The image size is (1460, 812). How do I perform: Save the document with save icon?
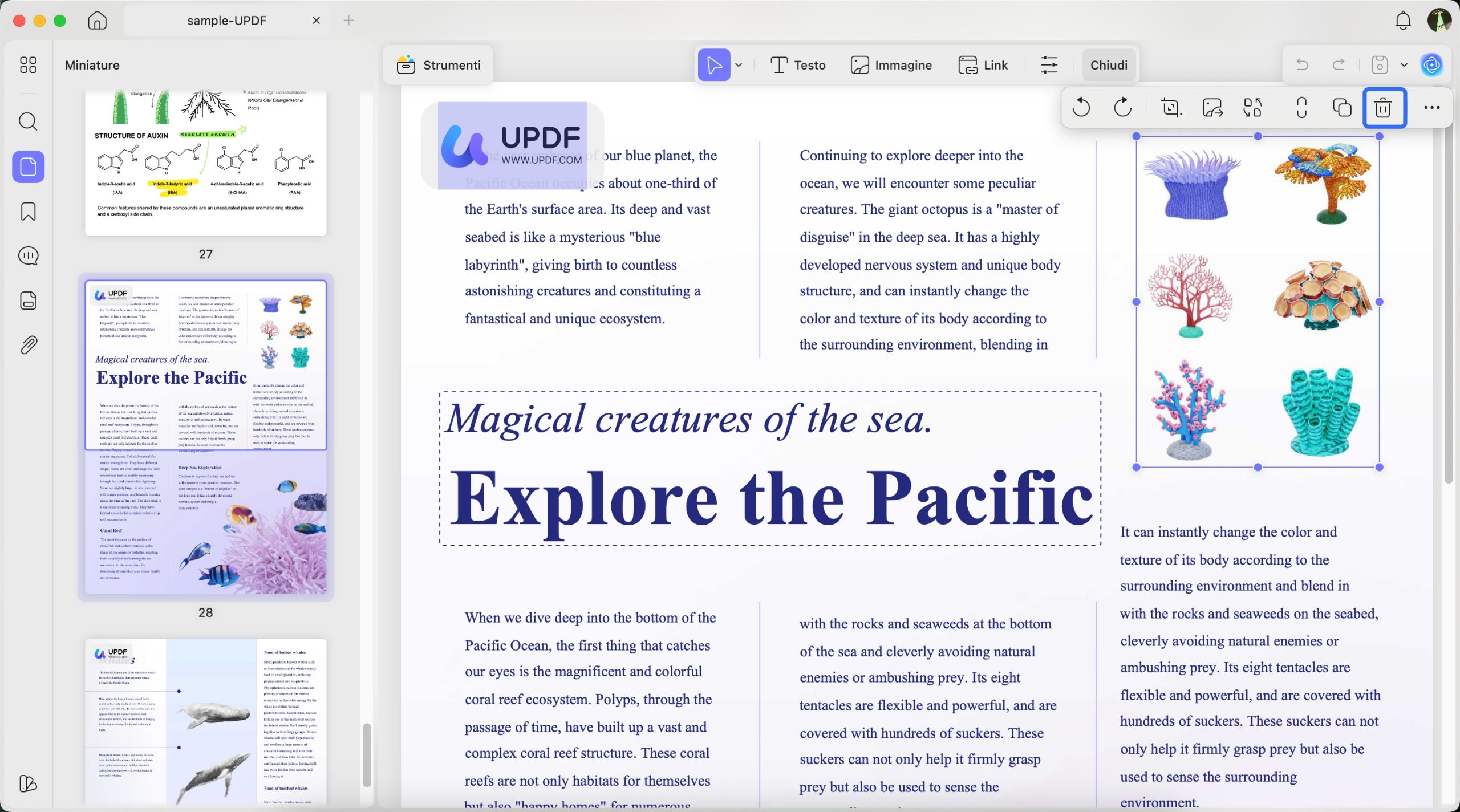1380,65
